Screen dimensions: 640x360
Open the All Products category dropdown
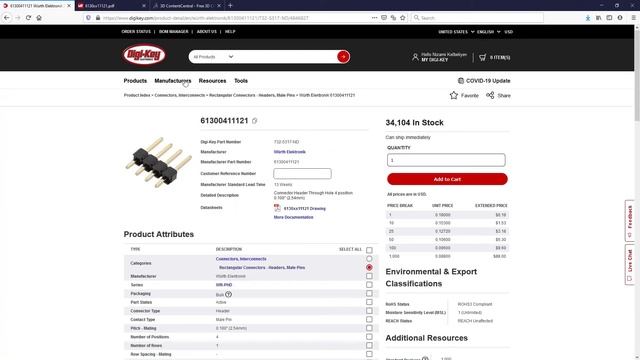pos(213,57)
